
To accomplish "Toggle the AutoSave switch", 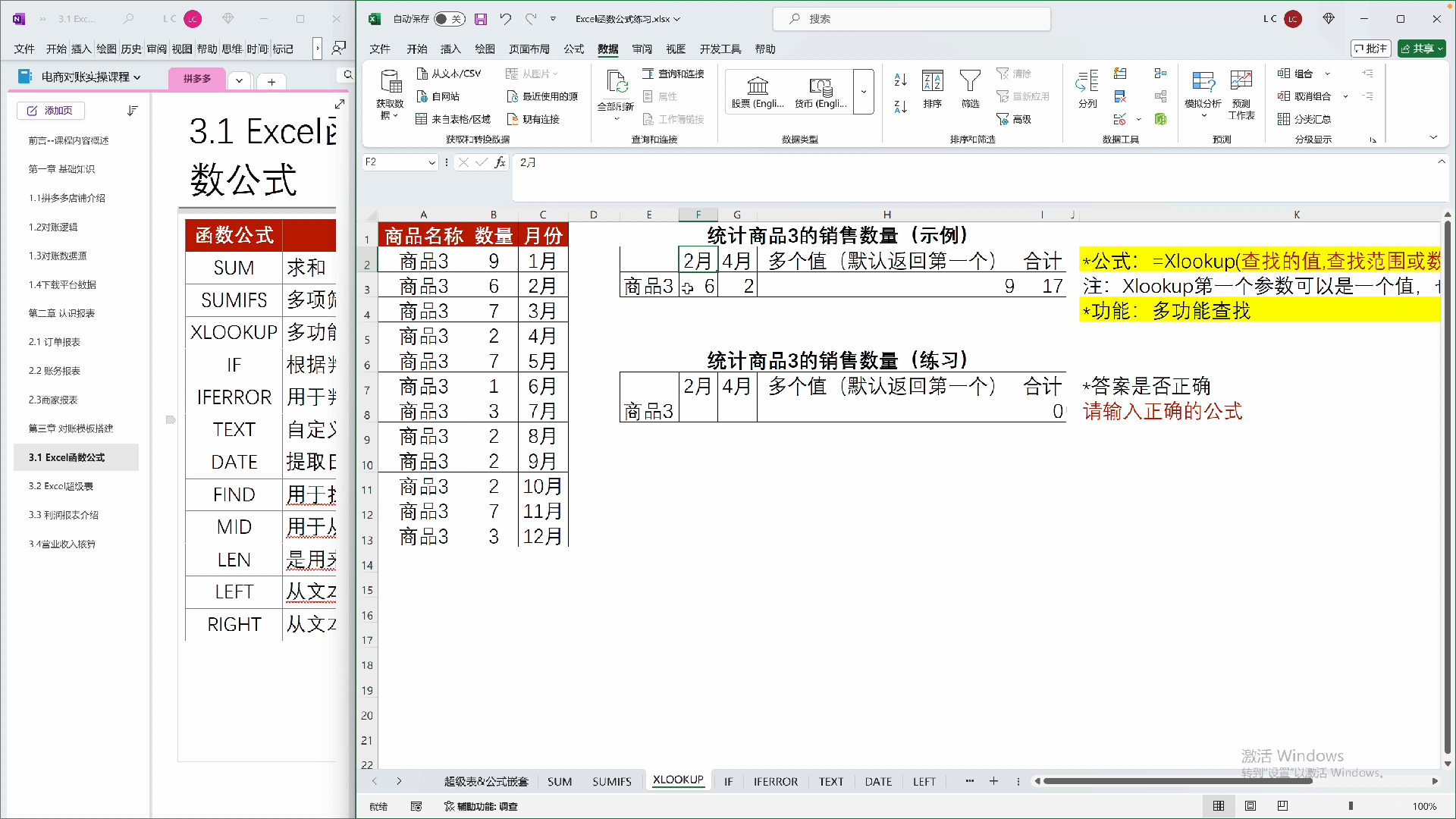I will (x=449, y=19).
